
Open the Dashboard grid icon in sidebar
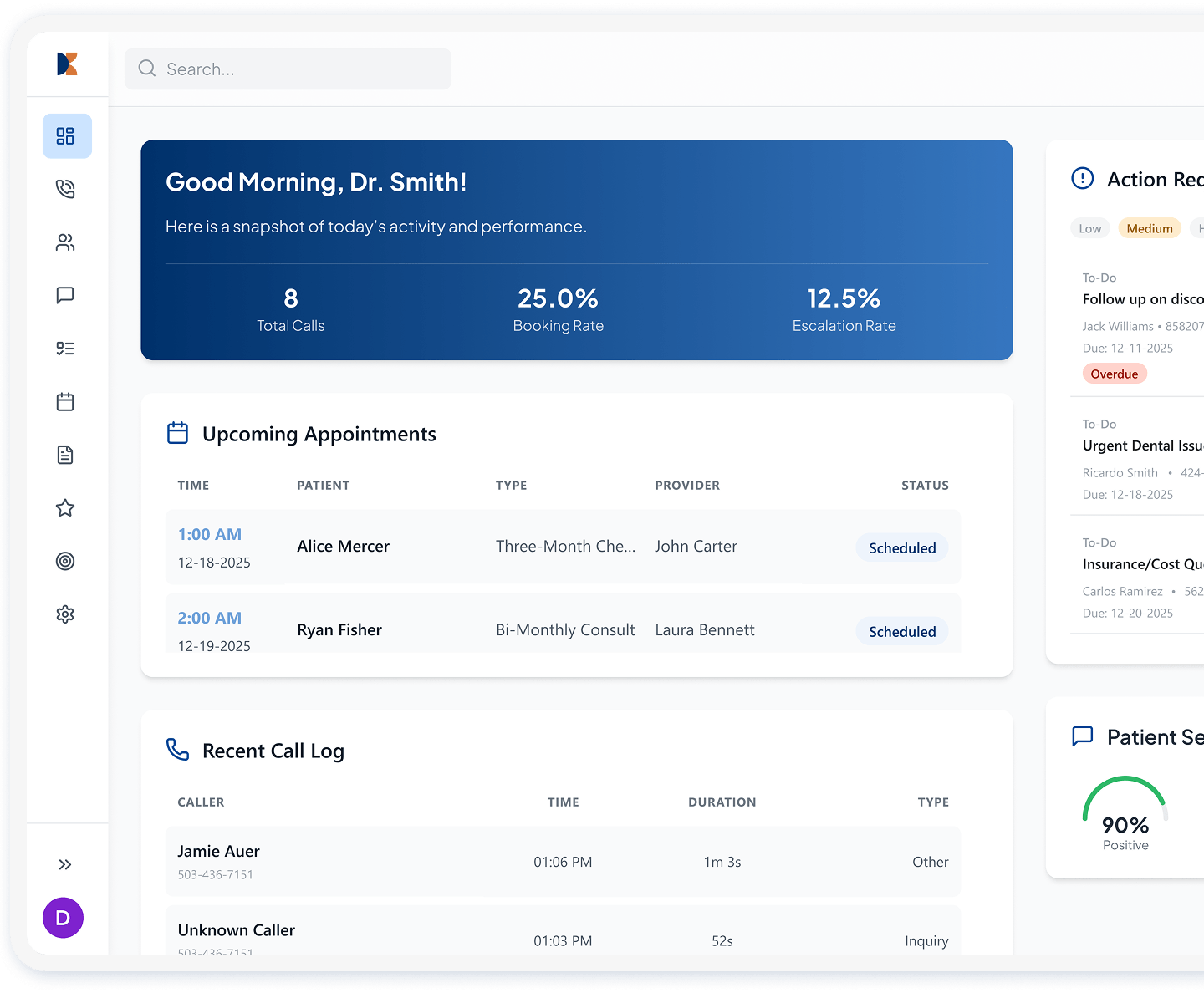(x=66, y=135)
